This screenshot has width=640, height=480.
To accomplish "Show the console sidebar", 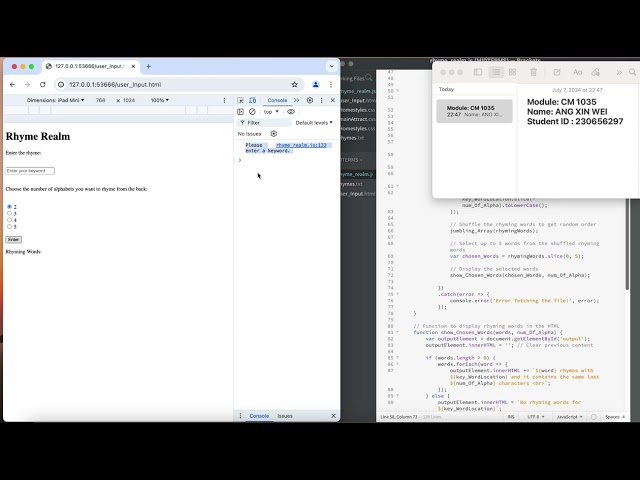I will tap(240, 111).
